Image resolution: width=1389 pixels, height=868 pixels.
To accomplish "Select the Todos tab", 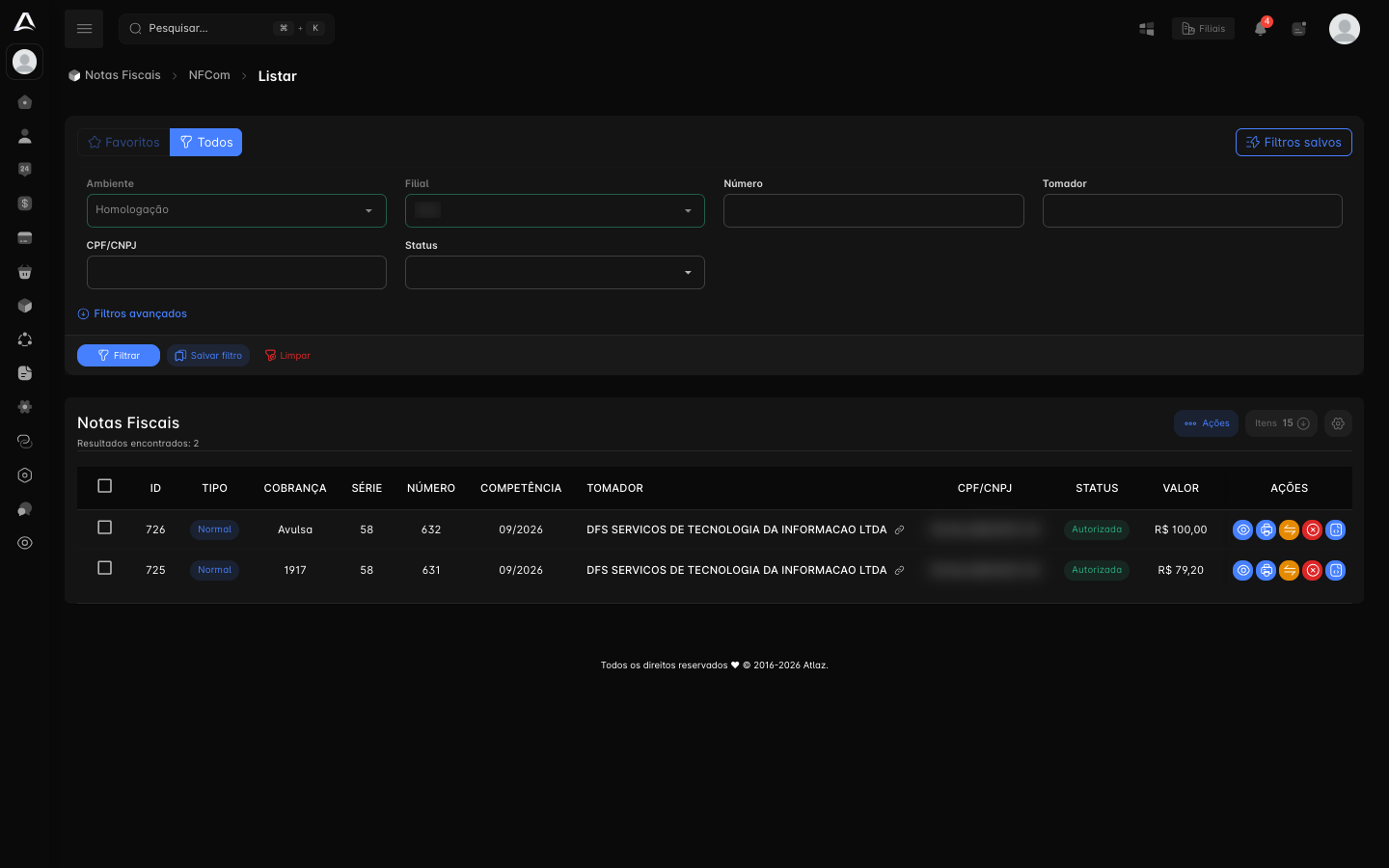I will point(206,142).
